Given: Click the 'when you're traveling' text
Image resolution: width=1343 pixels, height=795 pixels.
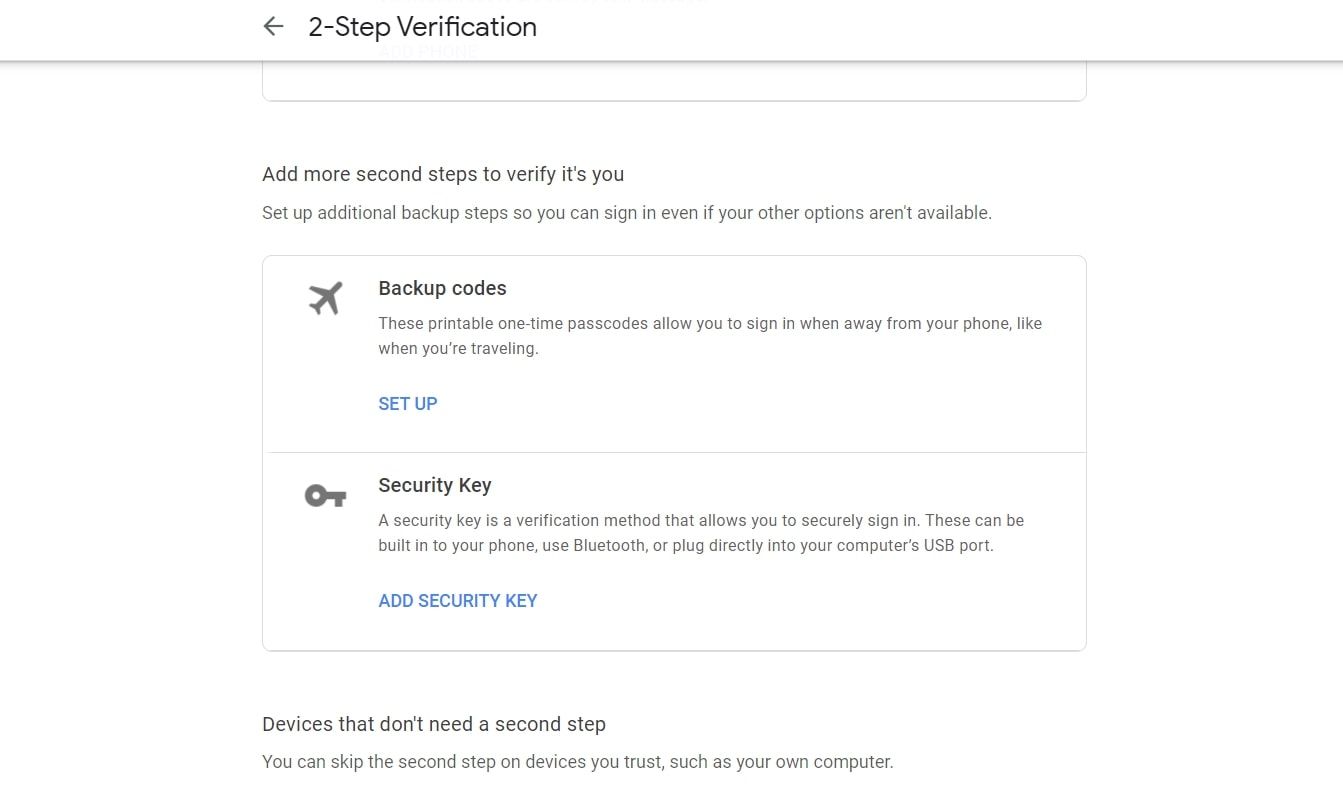Looking at the screenshot, I should (458, 349).
